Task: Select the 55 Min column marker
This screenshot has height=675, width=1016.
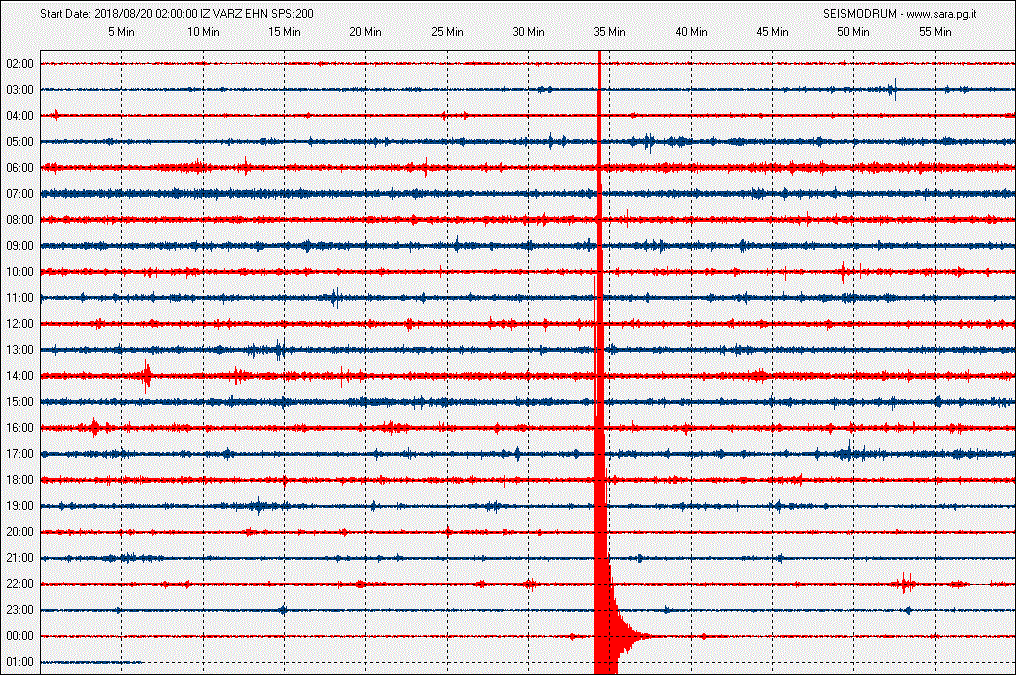Action: point(935,32)
